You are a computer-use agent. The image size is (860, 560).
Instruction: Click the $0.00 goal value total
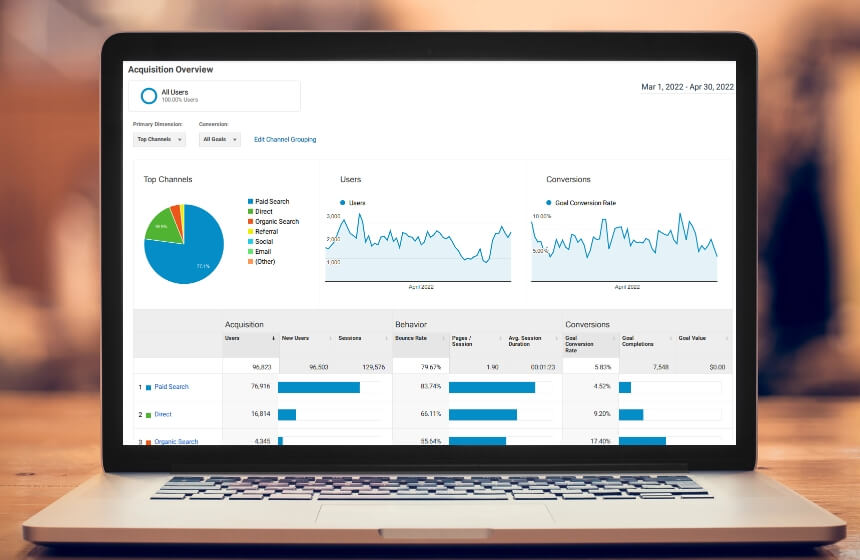pyautogui.click(x=717, y=367)
